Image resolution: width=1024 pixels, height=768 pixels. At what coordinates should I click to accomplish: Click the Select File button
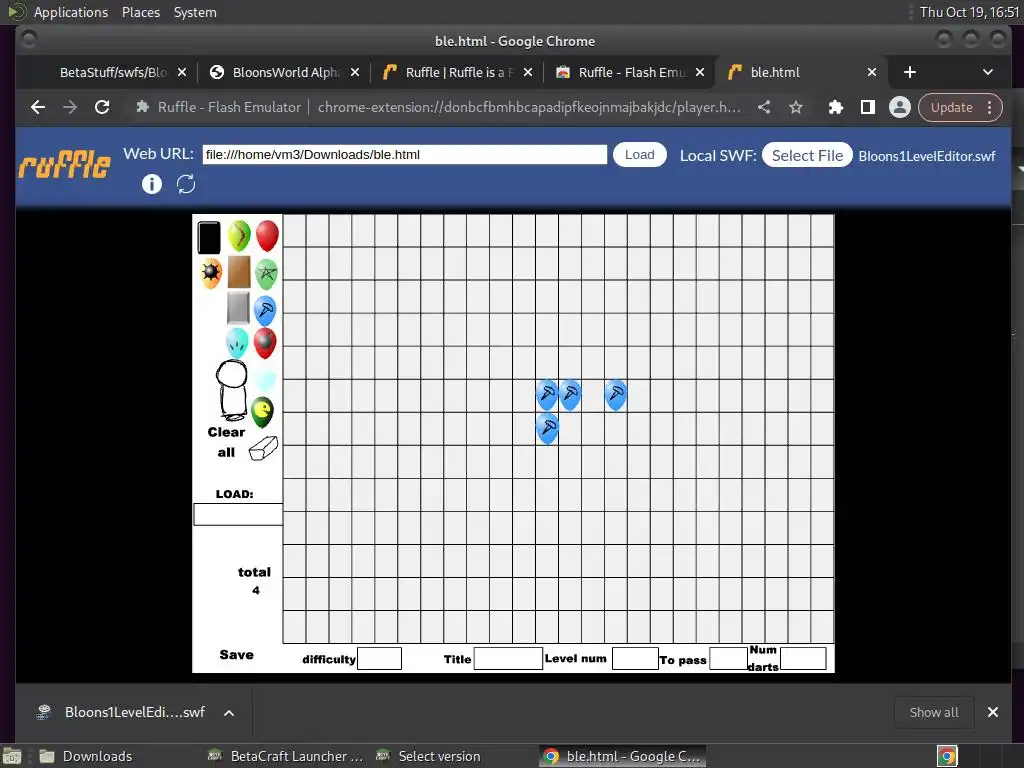(x=807, y=155)
